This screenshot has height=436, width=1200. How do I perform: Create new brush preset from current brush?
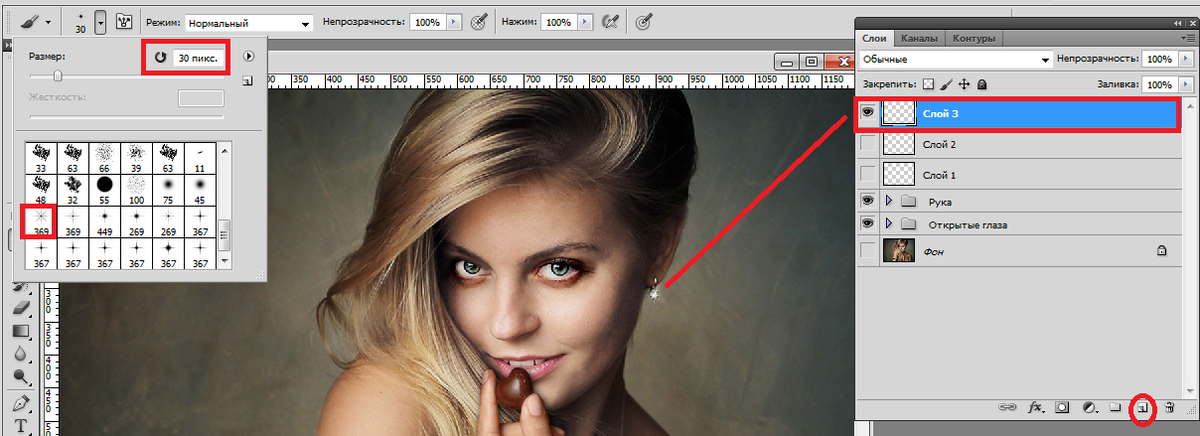pos(247,82)
